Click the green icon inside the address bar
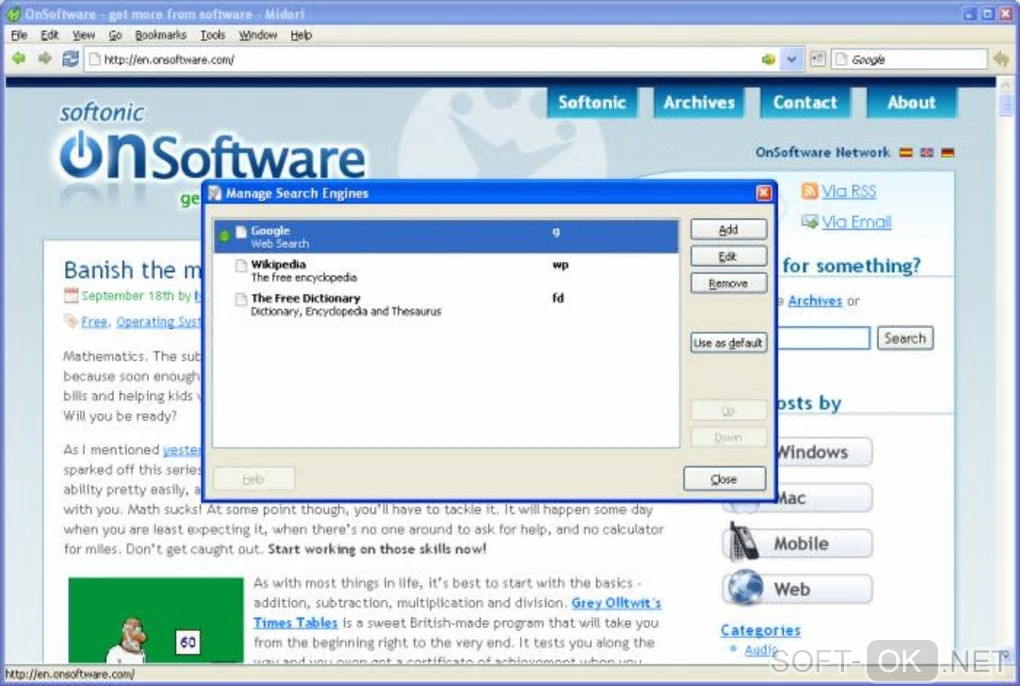 point(768,59)
